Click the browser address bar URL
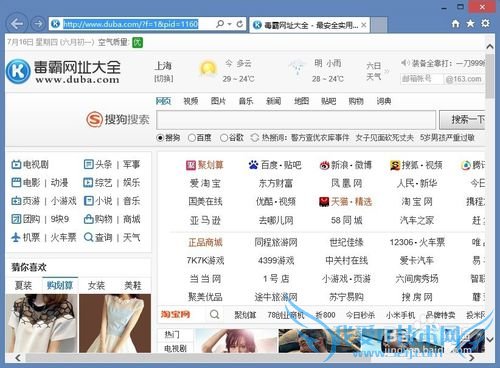 coord(131,24)
